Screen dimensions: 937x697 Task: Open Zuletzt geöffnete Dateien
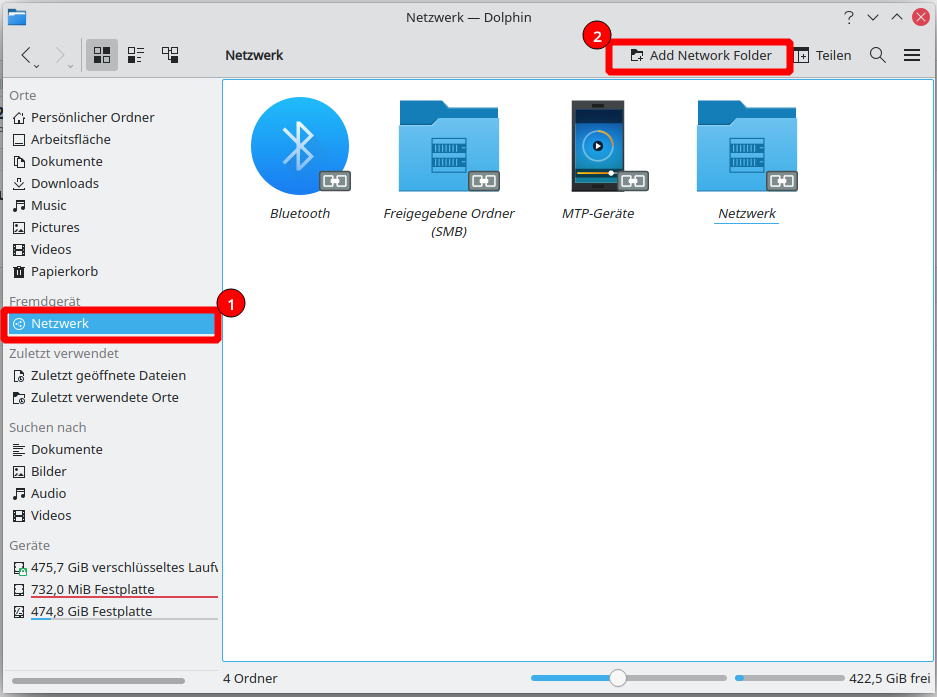111,376
